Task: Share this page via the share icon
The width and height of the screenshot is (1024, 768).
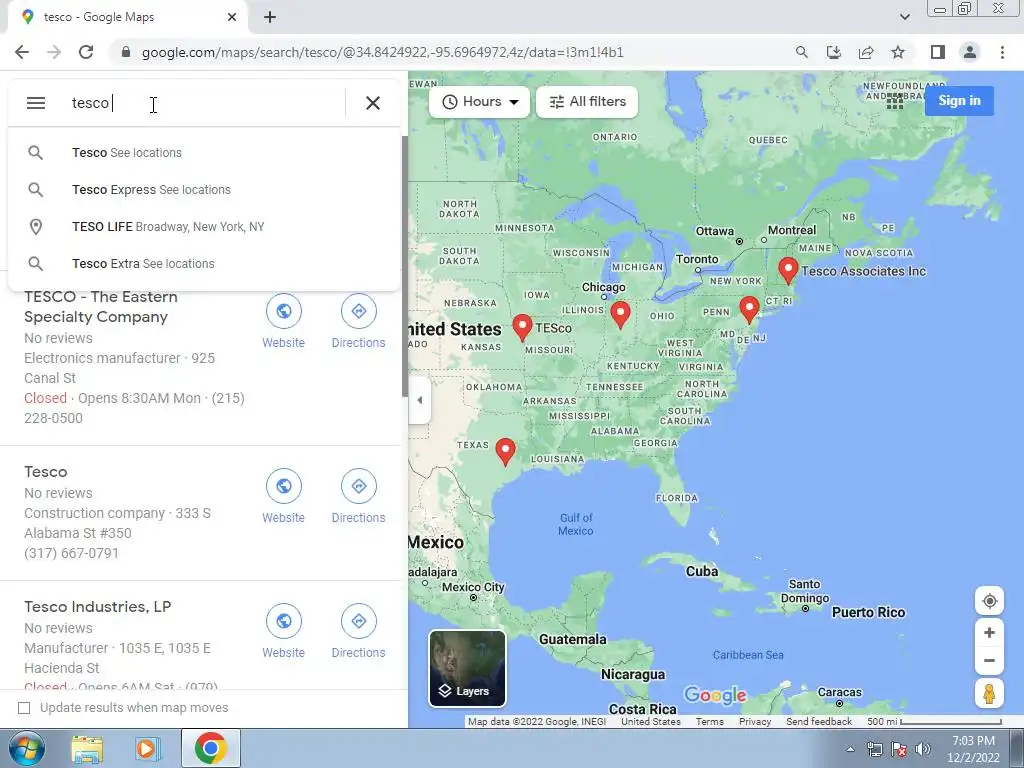Action: (x=866, y=52)
